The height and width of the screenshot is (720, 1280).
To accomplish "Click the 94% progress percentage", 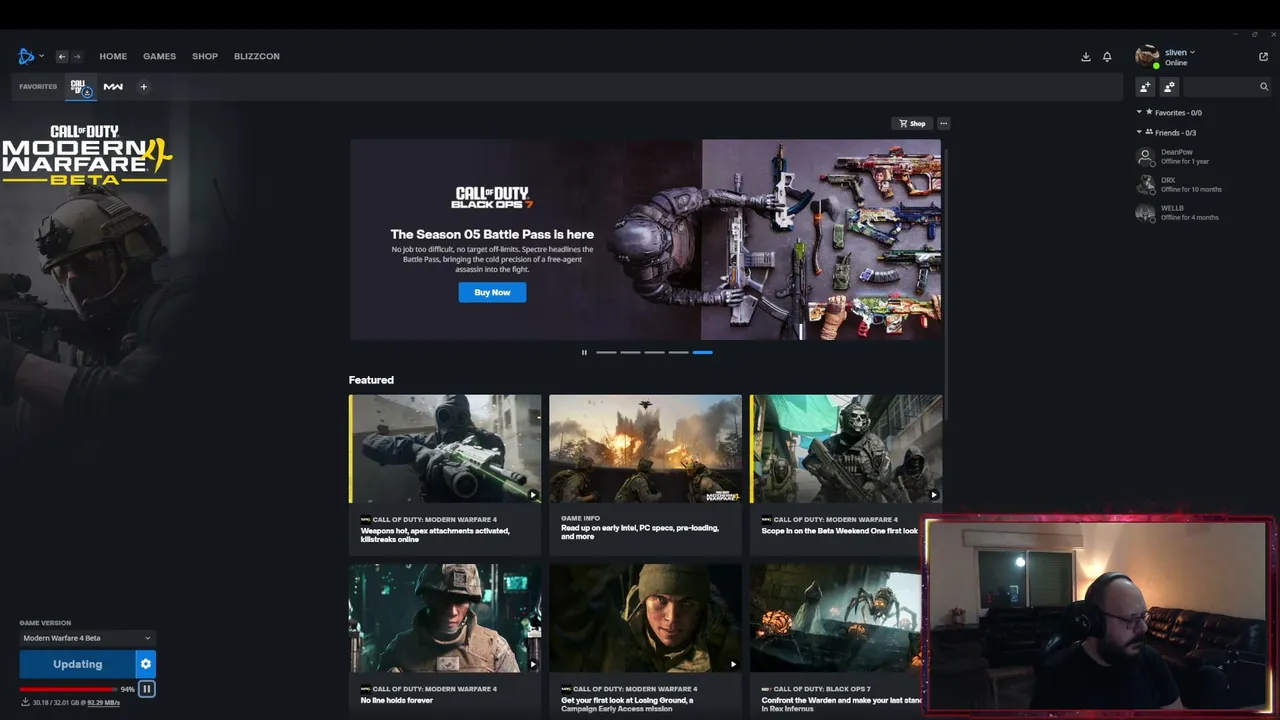I will 127,689.
